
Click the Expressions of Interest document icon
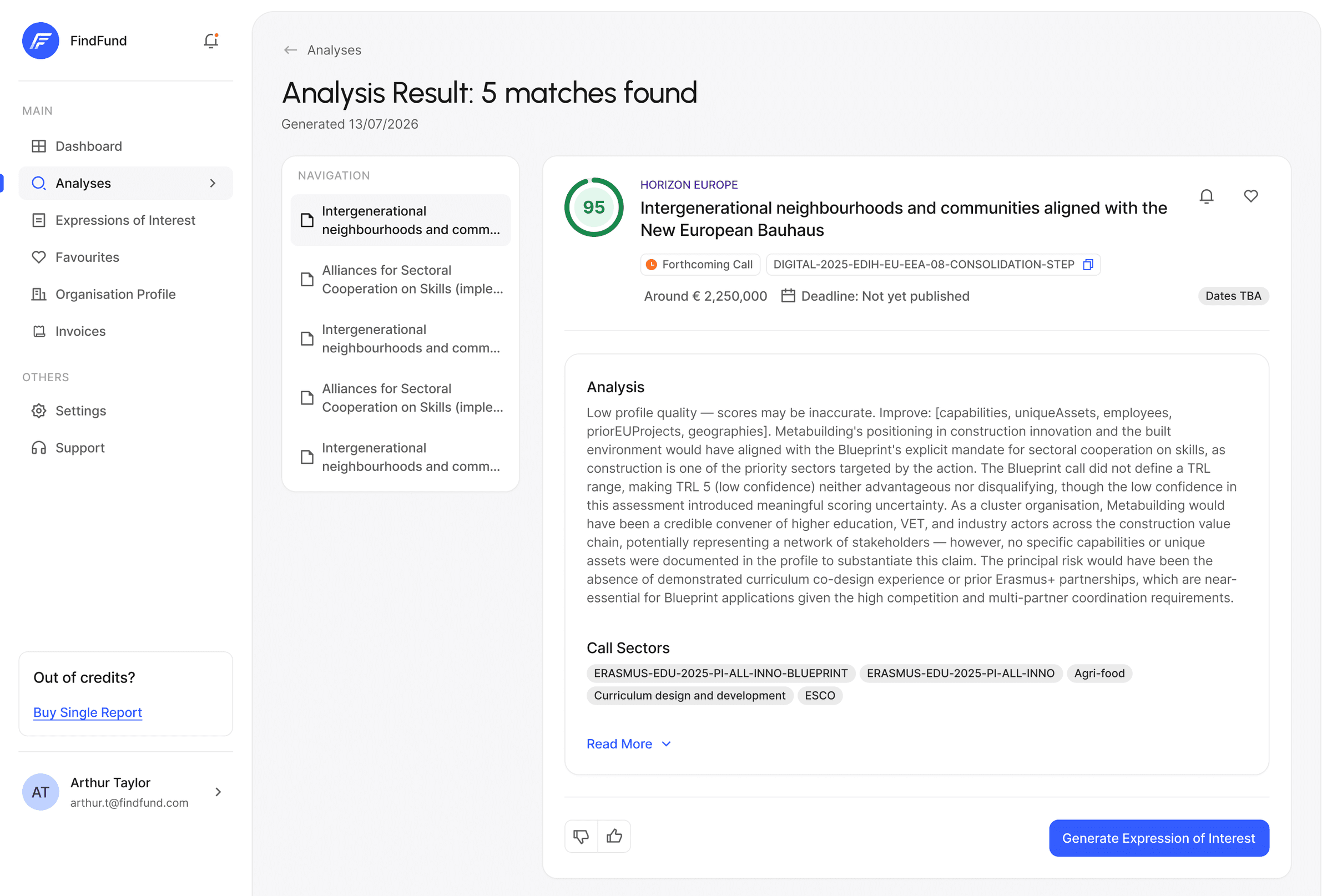coord(39,221)
